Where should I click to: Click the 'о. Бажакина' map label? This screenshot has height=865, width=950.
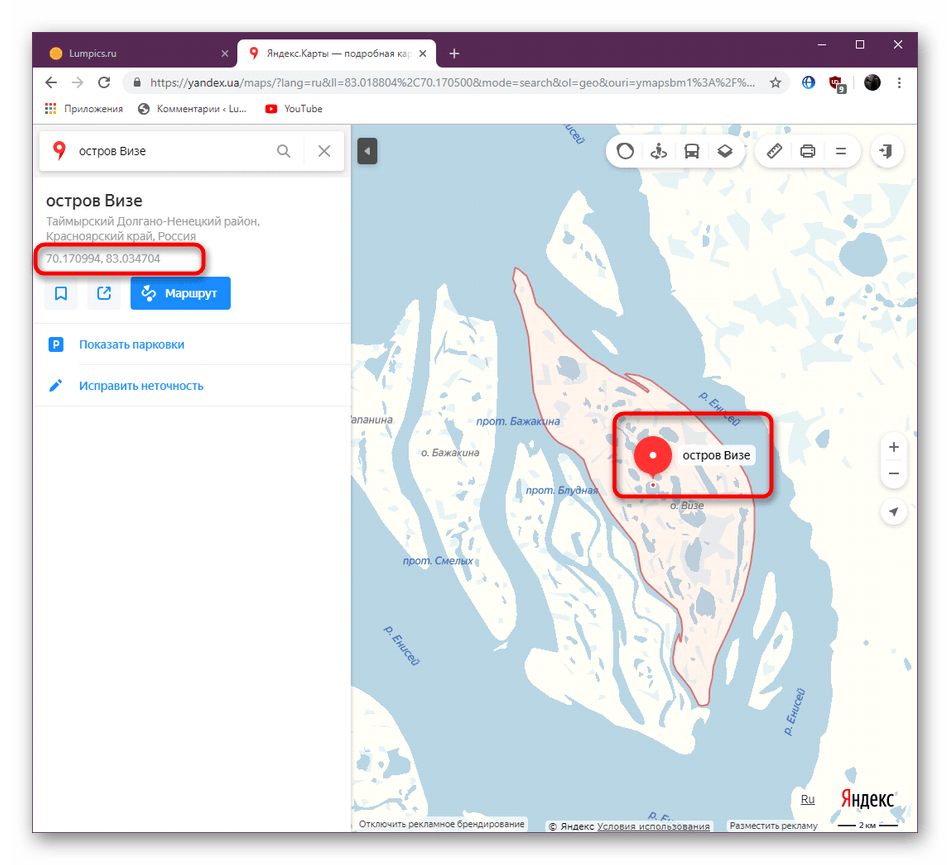pyautogui.click(x=450, y=452)
